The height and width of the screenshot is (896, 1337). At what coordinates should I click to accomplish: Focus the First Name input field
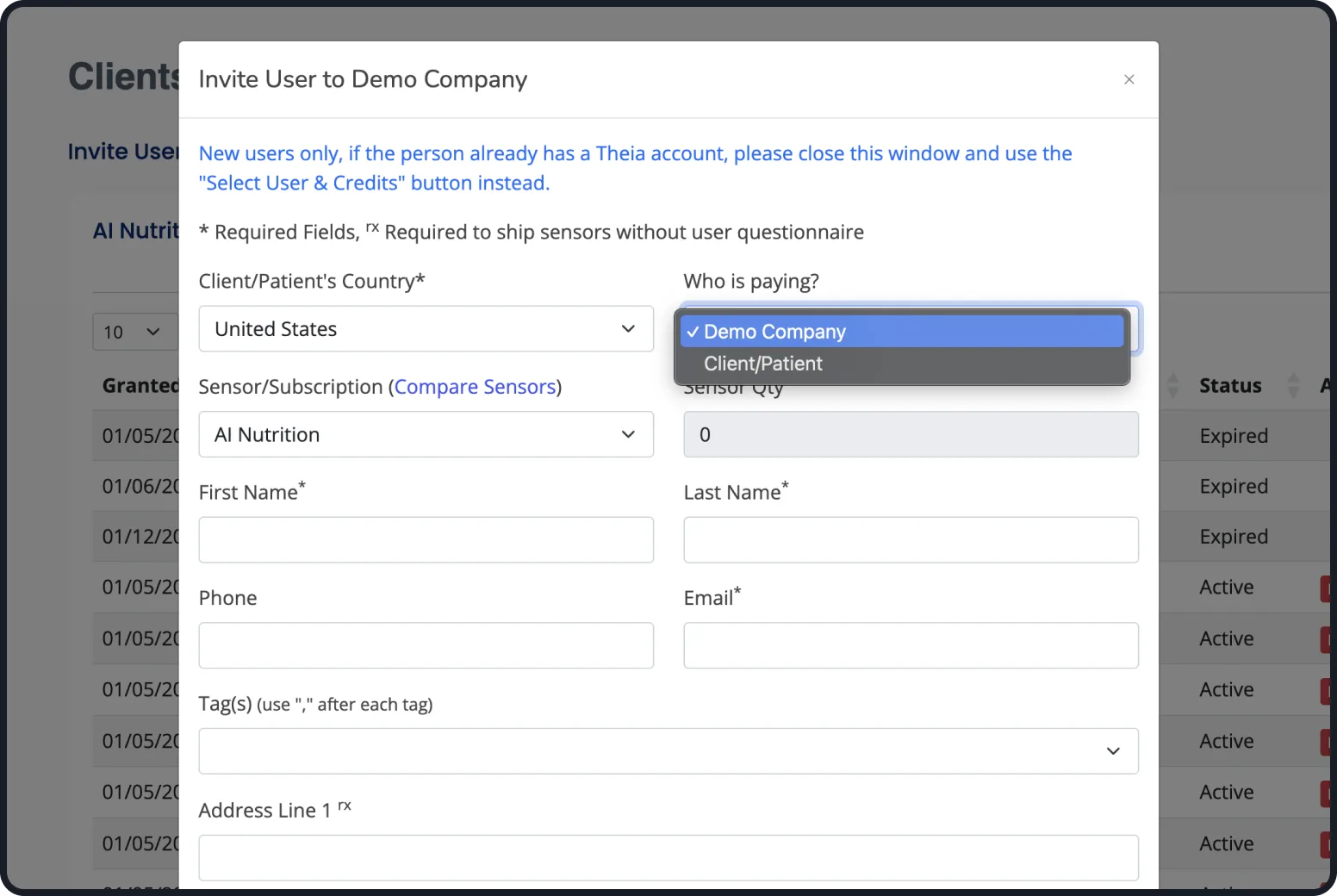click(x=426, y=540)
